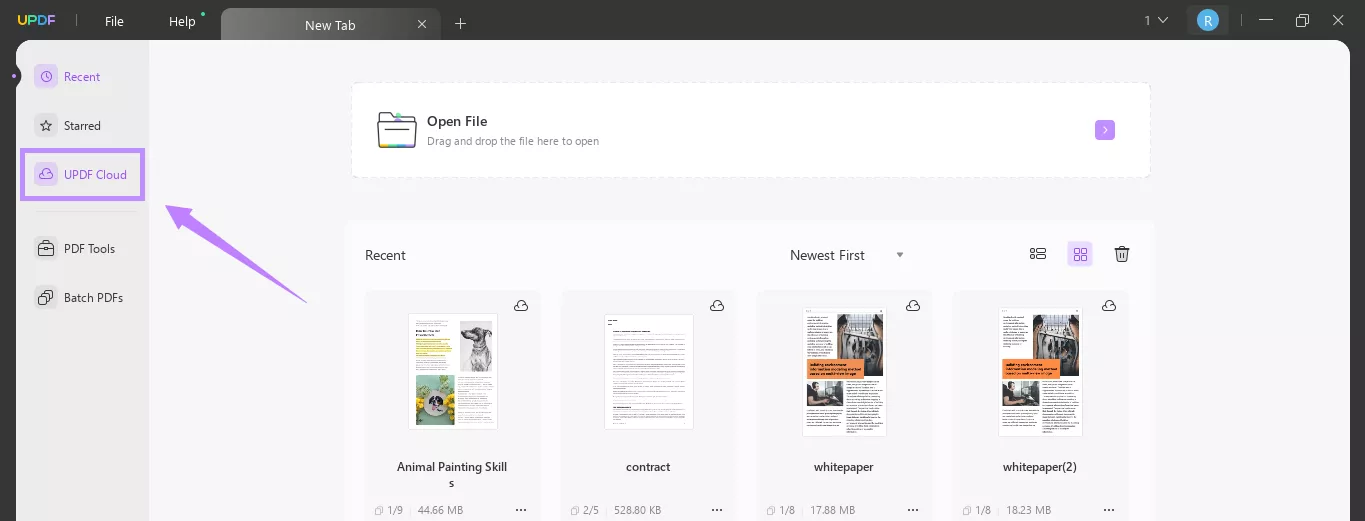Restore down the UPDF window
Viewport: 1365px width, 521px height.
(1302, 20)
